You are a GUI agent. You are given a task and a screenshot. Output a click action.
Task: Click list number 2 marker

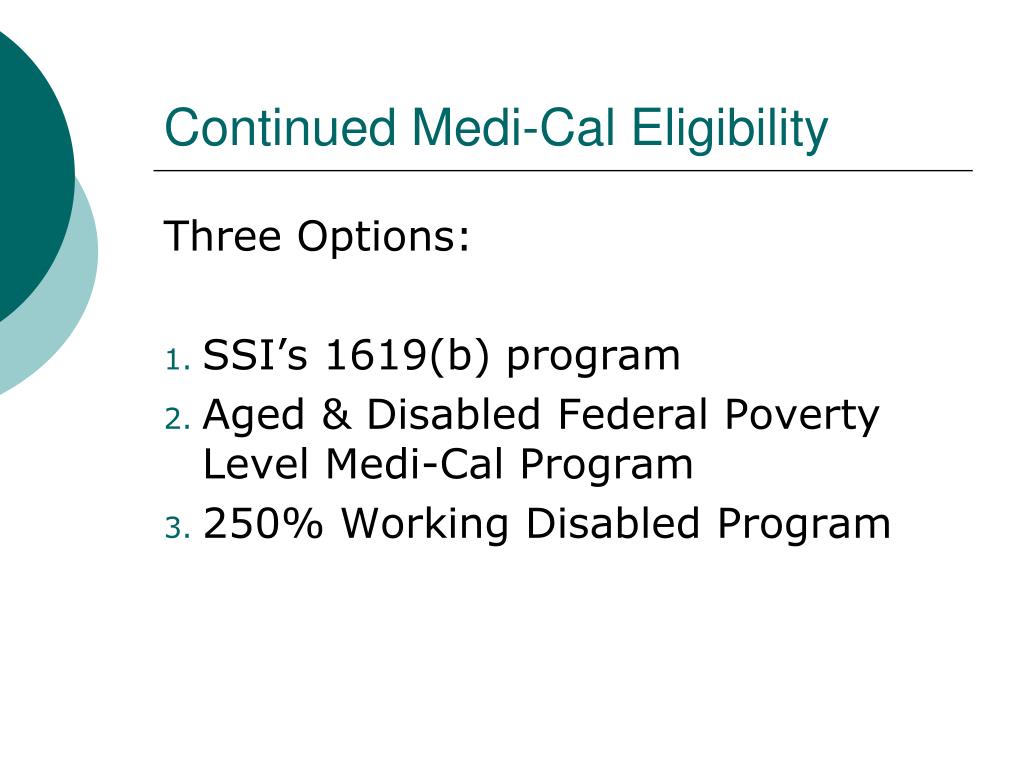pyautogui.click(x=178, y=419)
